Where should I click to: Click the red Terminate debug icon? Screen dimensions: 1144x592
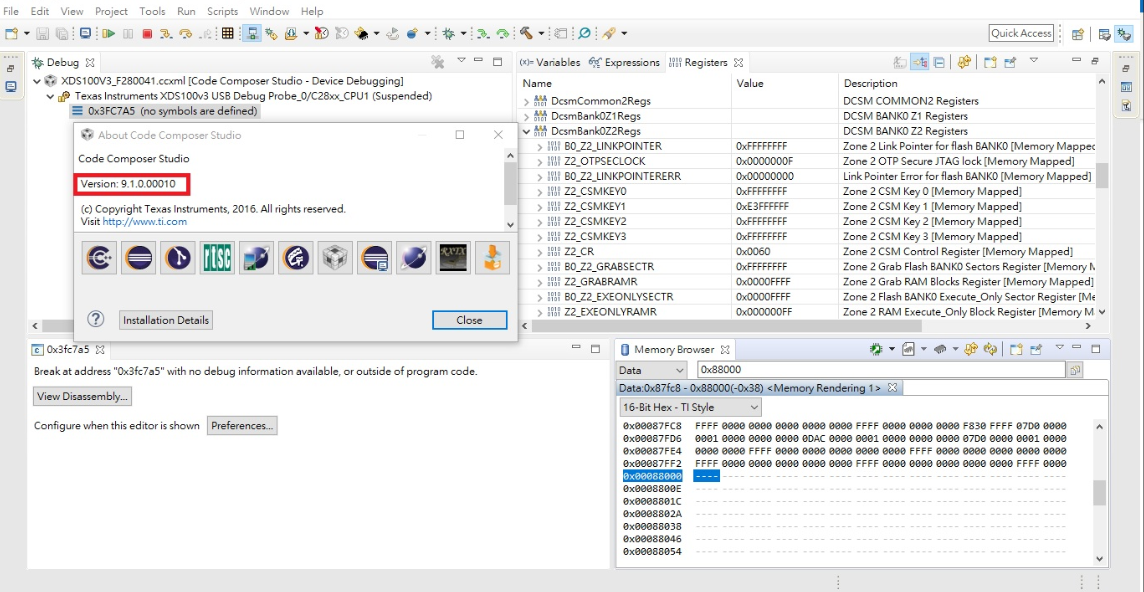147,34
